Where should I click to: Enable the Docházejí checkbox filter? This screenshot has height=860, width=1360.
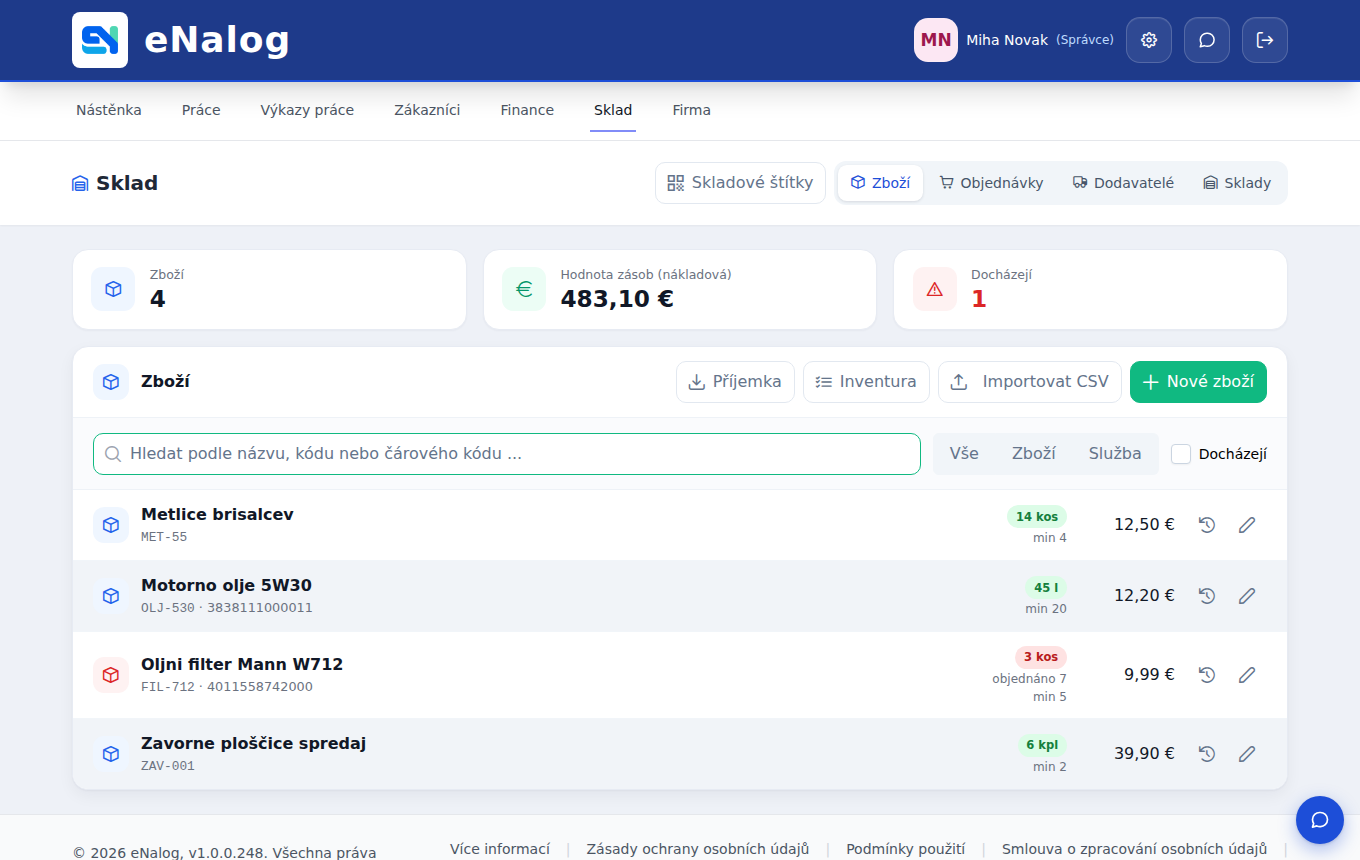(x=1181, y=454)
